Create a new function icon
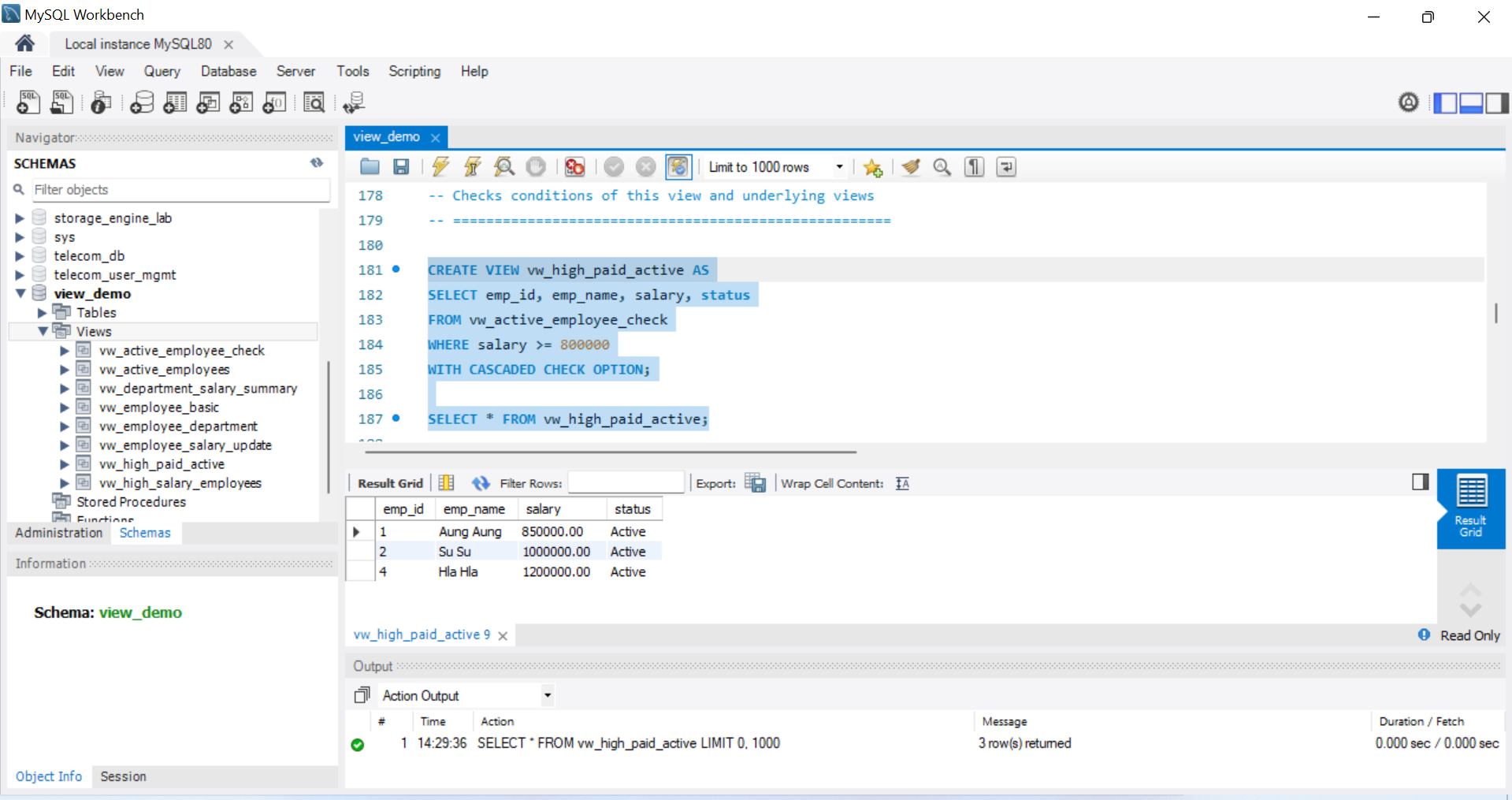 point(274,102)
